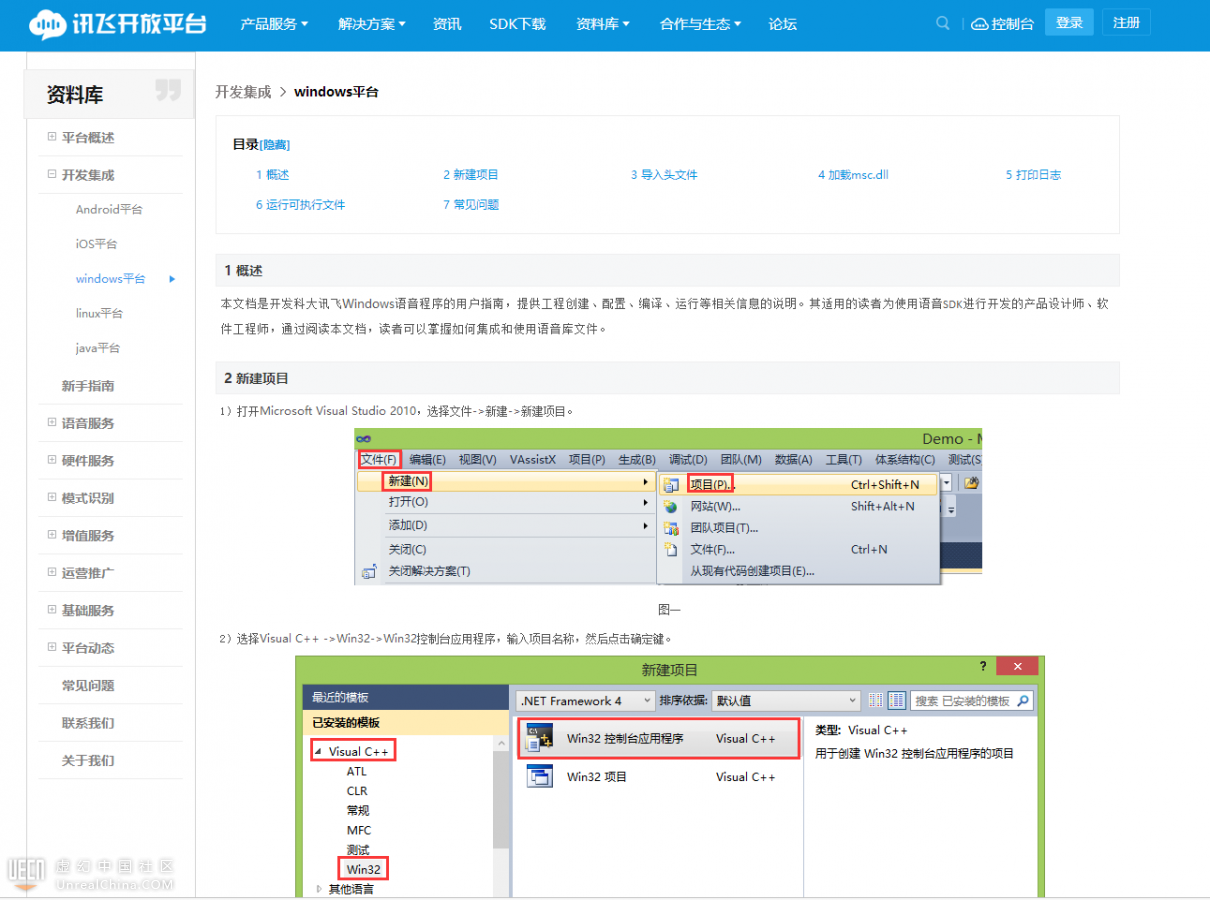Jump to 6 运行可执行文件 in contents

click(300, 205)
